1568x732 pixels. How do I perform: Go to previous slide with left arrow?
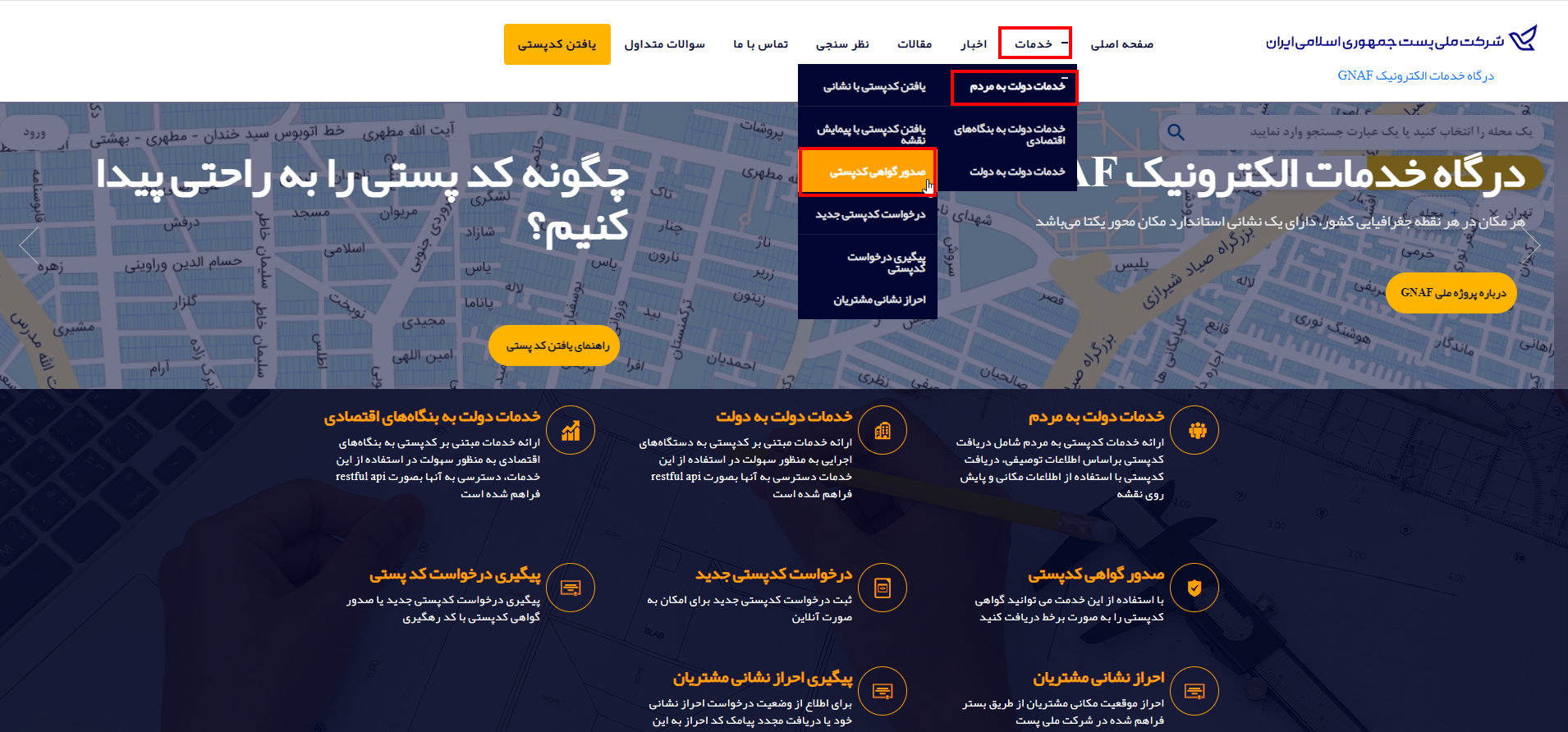pos(30,245)
